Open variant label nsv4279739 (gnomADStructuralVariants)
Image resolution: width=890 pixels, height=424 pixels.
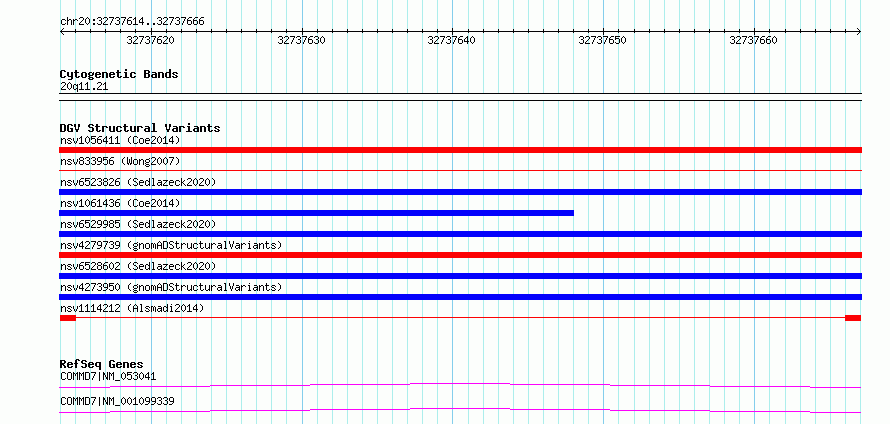click(171, 245)
